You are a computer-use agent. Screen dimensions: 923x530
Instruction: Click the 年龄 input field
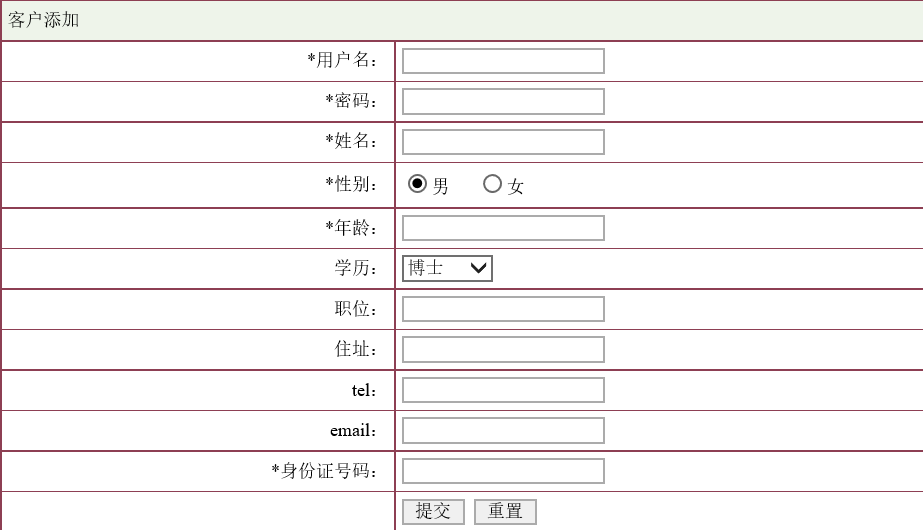click(503, 228)
